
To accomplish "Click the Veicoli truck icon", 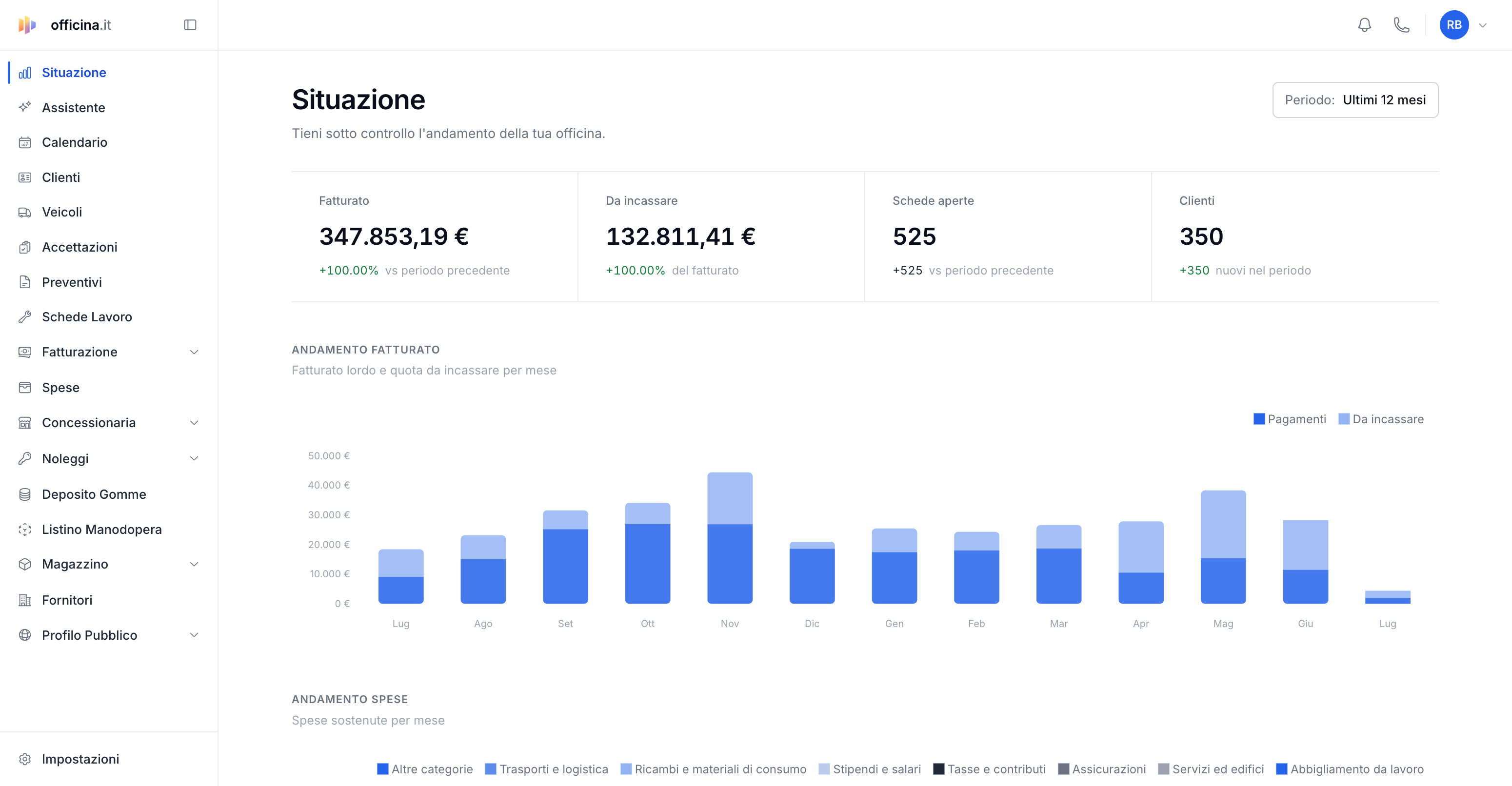I will click(x=25, y=212).
